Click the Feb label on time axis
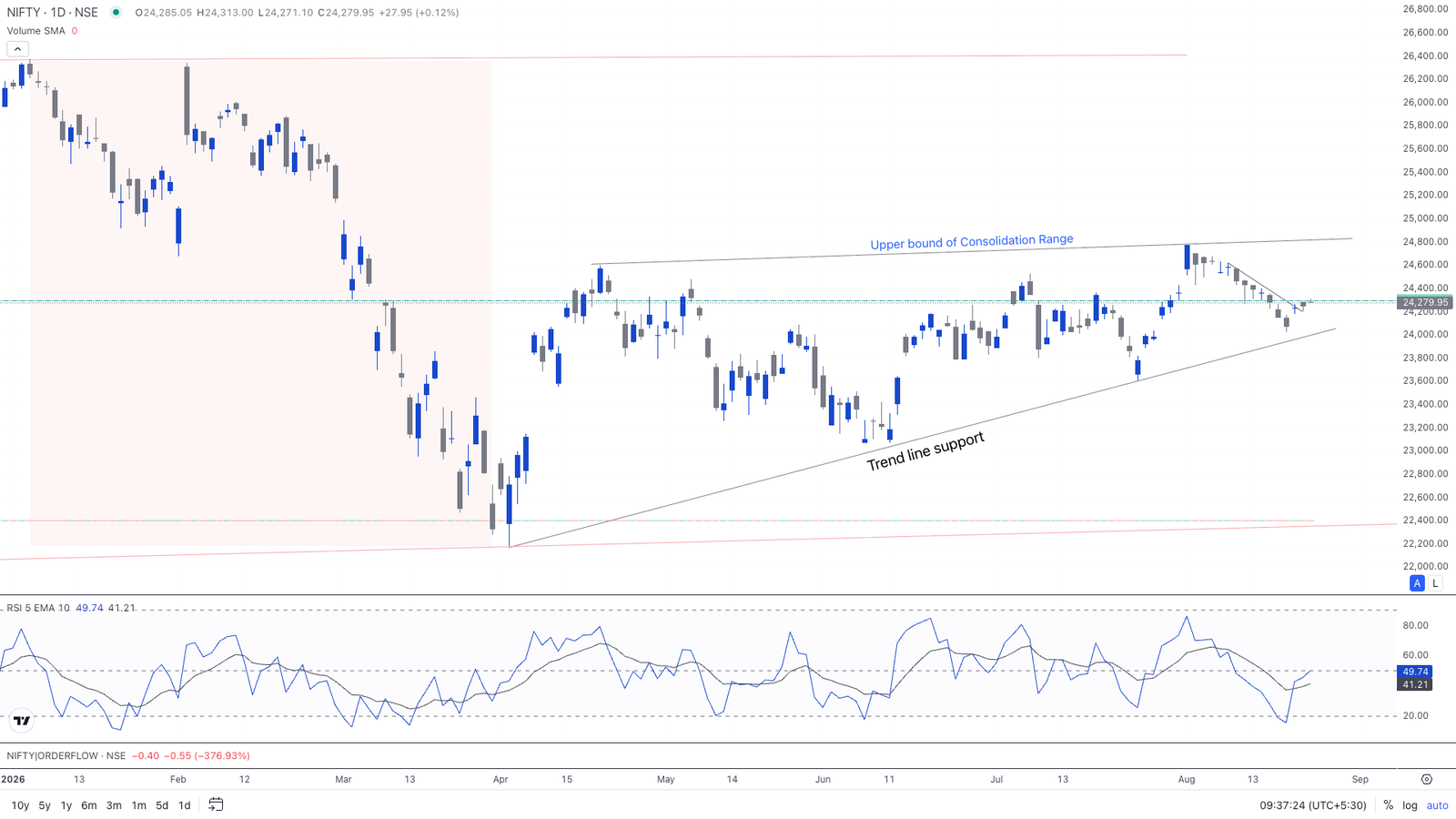Image resolution: width=1456 pixels, height=819 pixels. point(177,779)
